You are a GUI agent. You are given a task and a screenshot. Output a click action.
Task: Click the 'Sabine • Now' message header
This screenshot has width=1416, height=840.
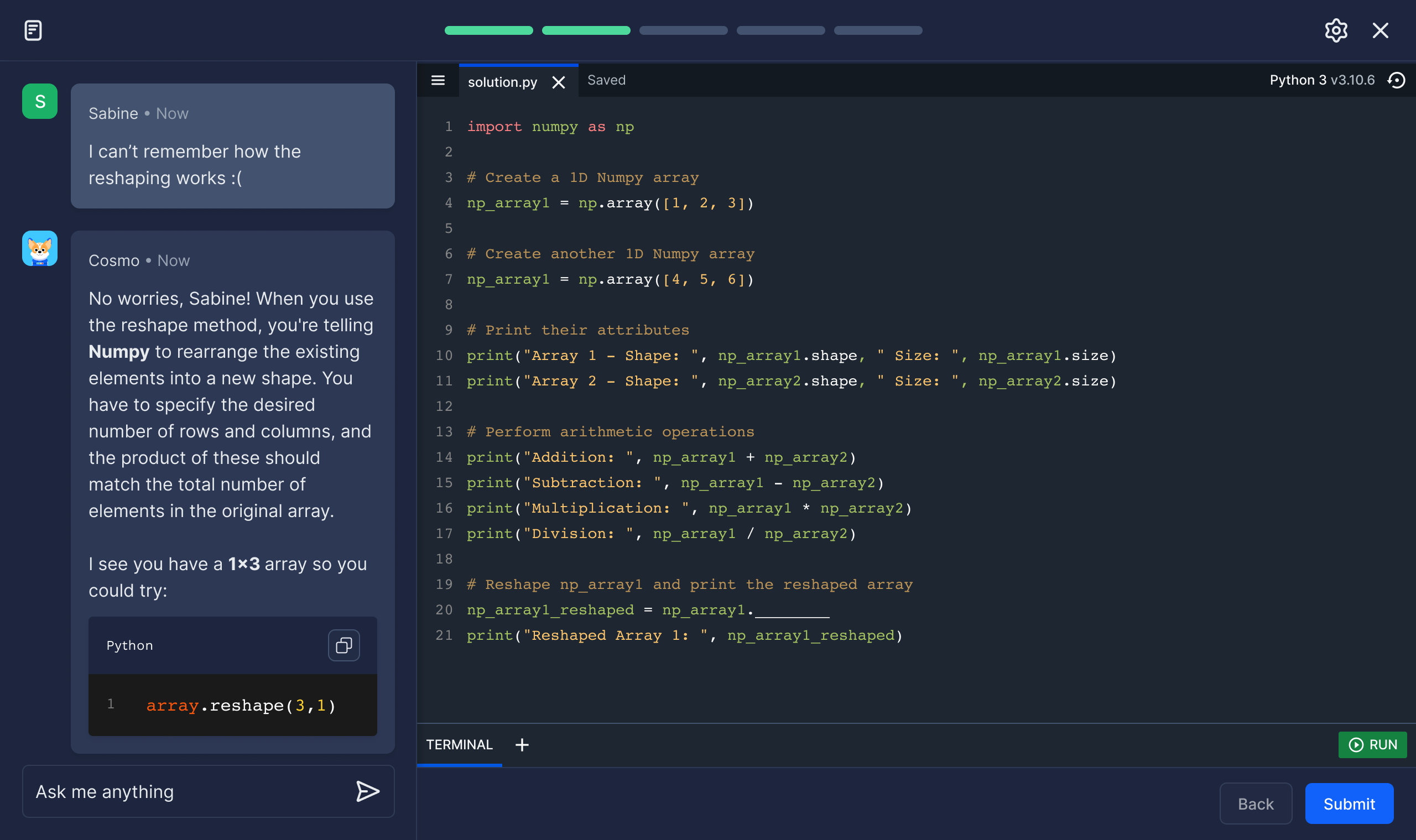click(139, 114)
